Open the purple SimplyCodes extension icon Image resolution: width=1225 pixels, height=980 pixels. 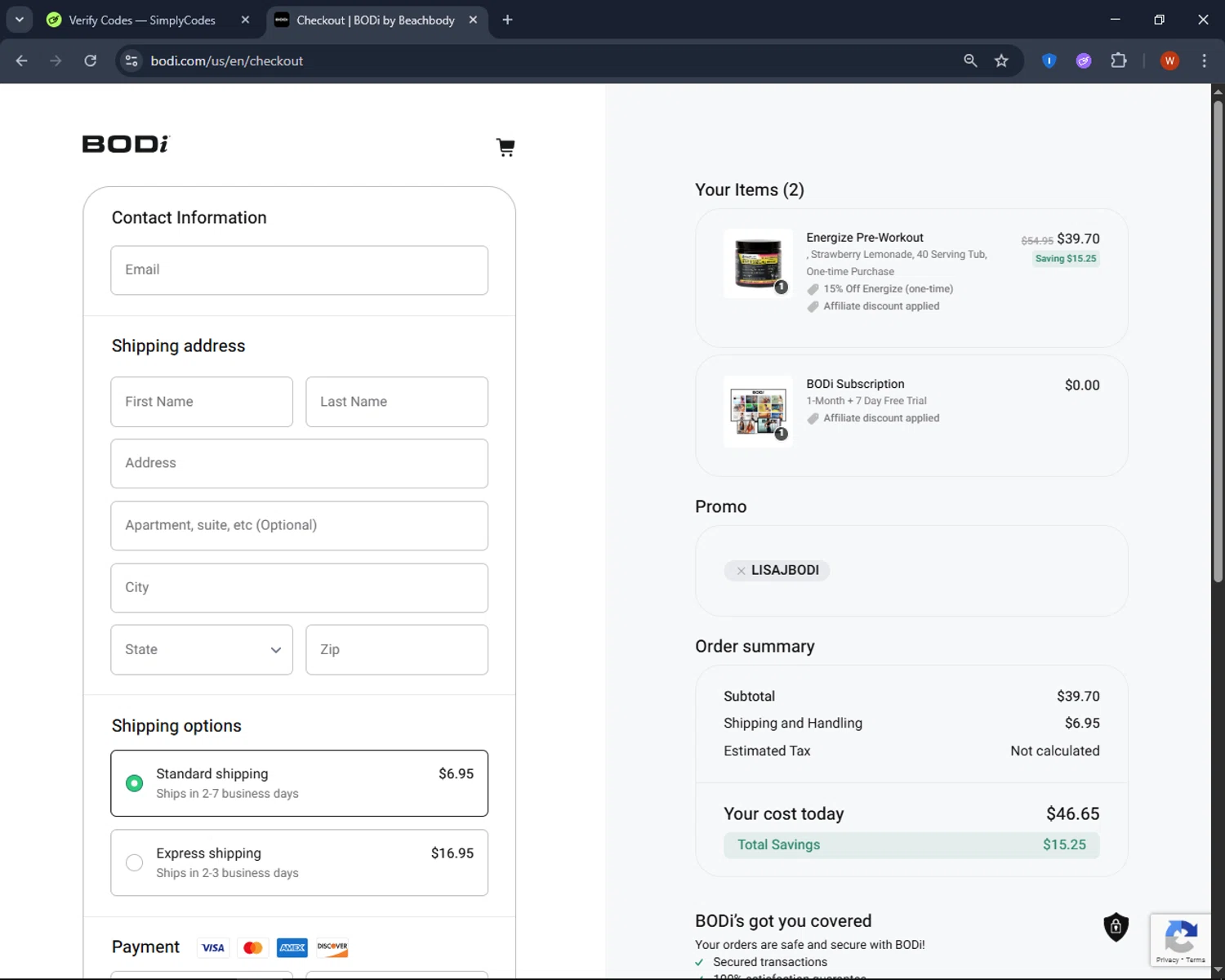tap(1084, 60)
